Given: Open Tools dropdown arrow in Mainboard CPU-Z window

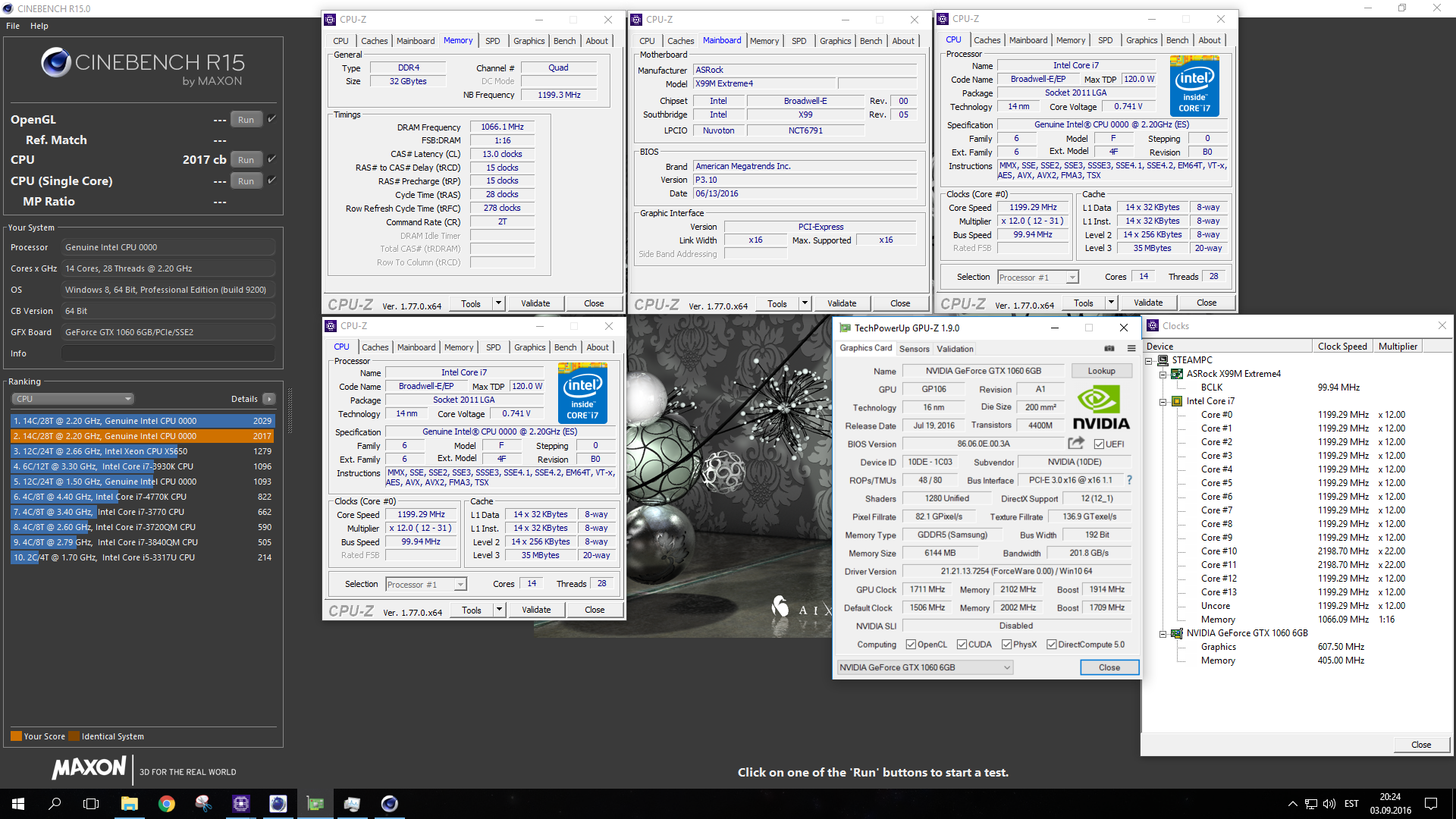Looking at the screenshot, I should (x=805, y=303).
